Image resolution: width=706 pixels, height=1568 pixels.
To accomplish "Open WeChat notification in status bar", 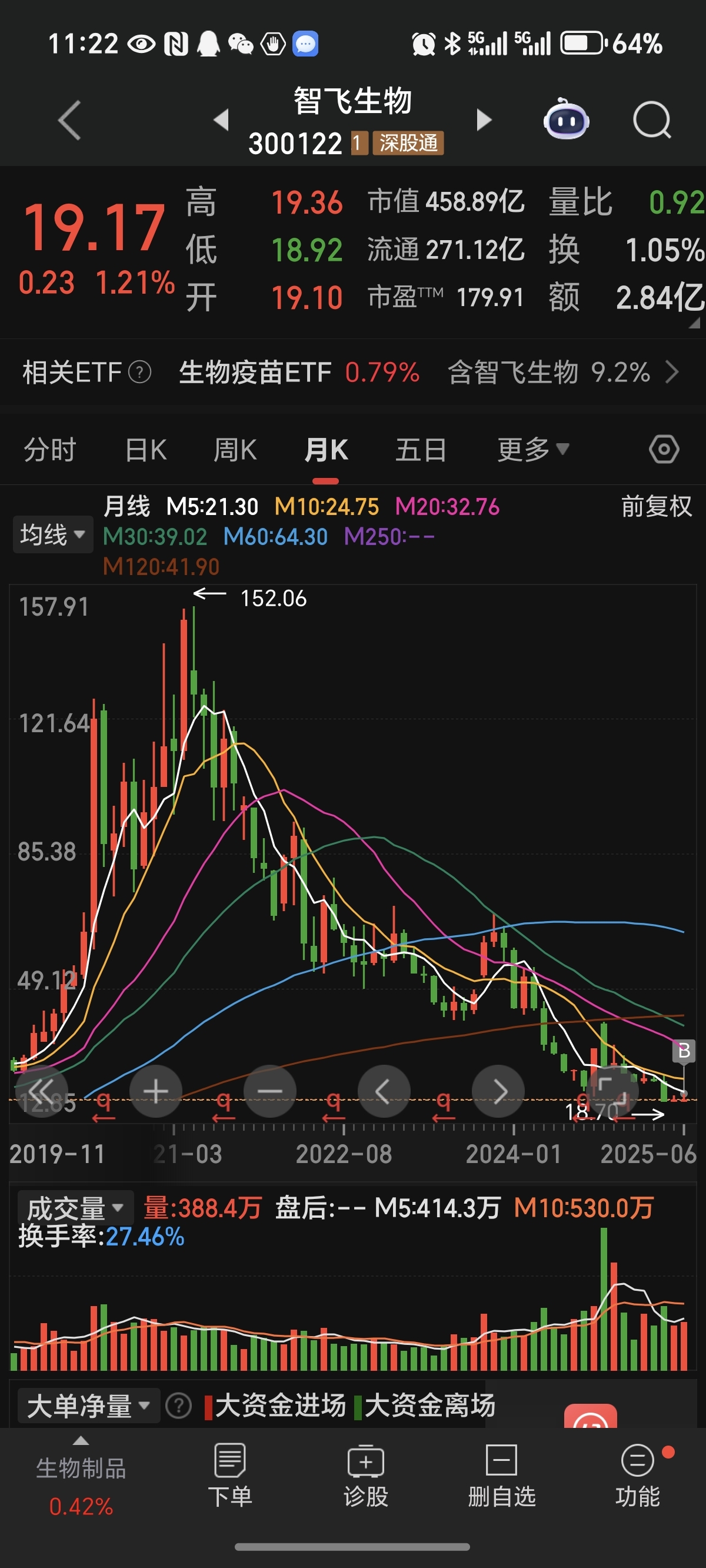I will (x=241, y=44).
